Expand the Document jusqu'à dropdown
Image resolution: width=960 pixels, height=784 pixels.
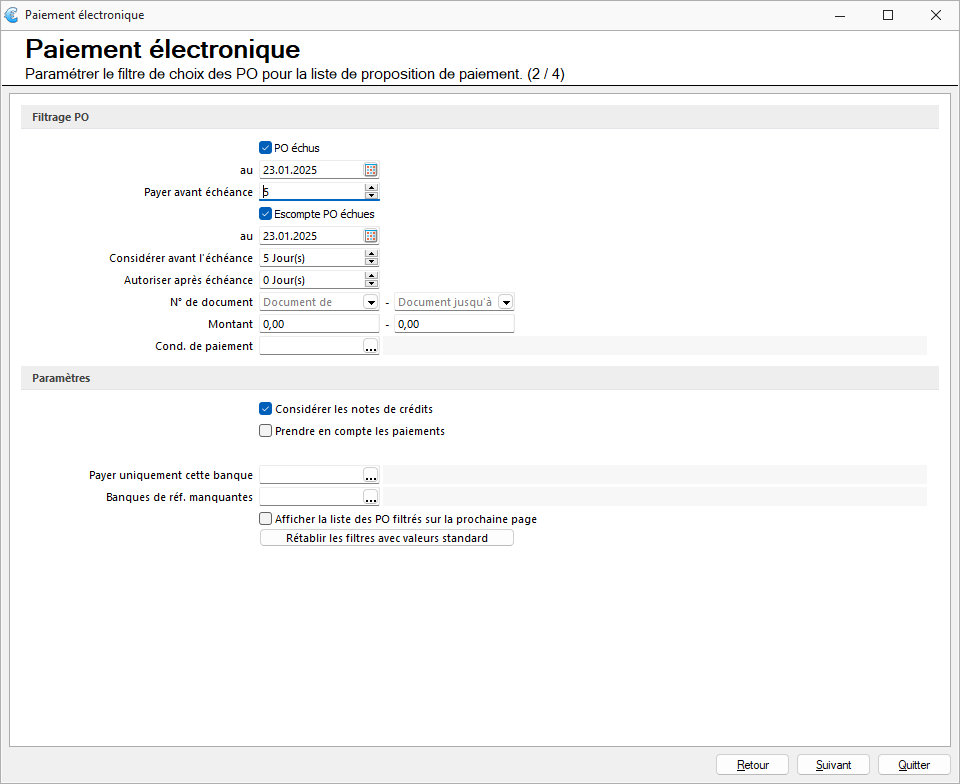(506, 302)
